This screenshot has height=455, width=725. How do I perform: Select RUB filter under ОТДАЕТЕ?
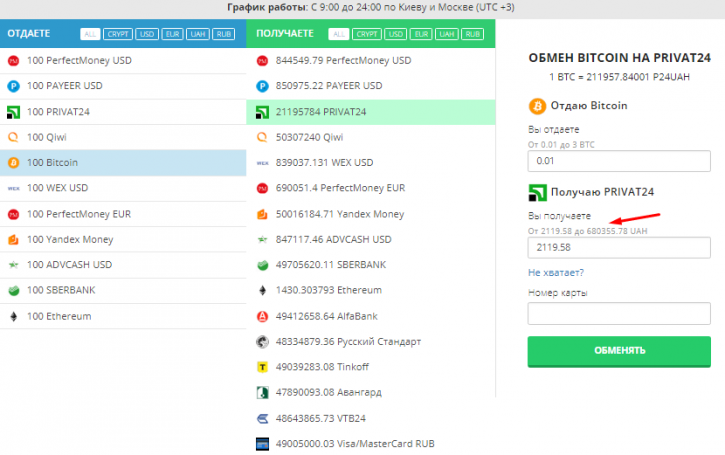224,34
